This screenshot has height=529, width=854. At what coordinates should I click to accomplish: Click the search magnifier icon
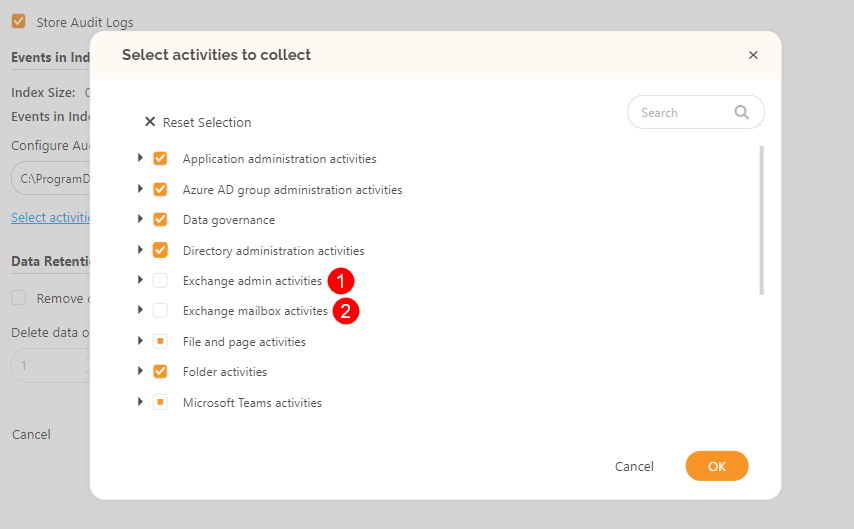point(741,113)
